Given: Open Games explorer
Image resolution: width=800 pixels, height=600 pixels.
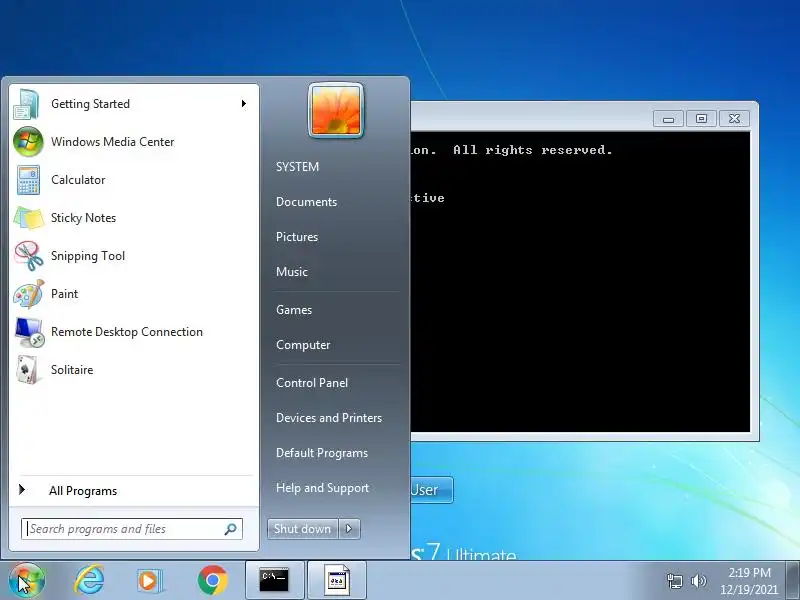Looking at the screenshot, I should (294, 310).
